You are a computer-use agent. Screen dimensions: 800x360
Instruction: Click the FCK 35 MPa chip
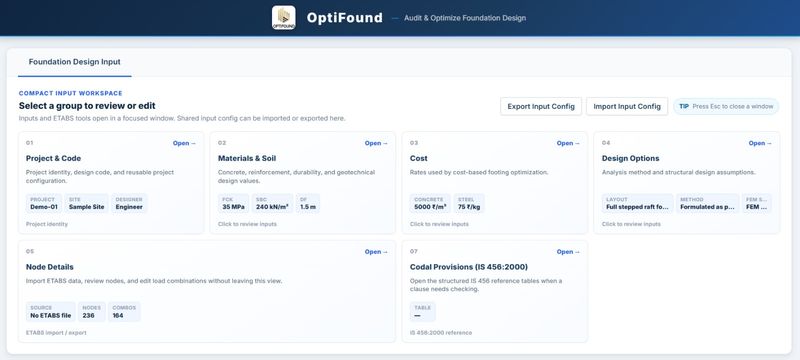(x=233, y=203)
